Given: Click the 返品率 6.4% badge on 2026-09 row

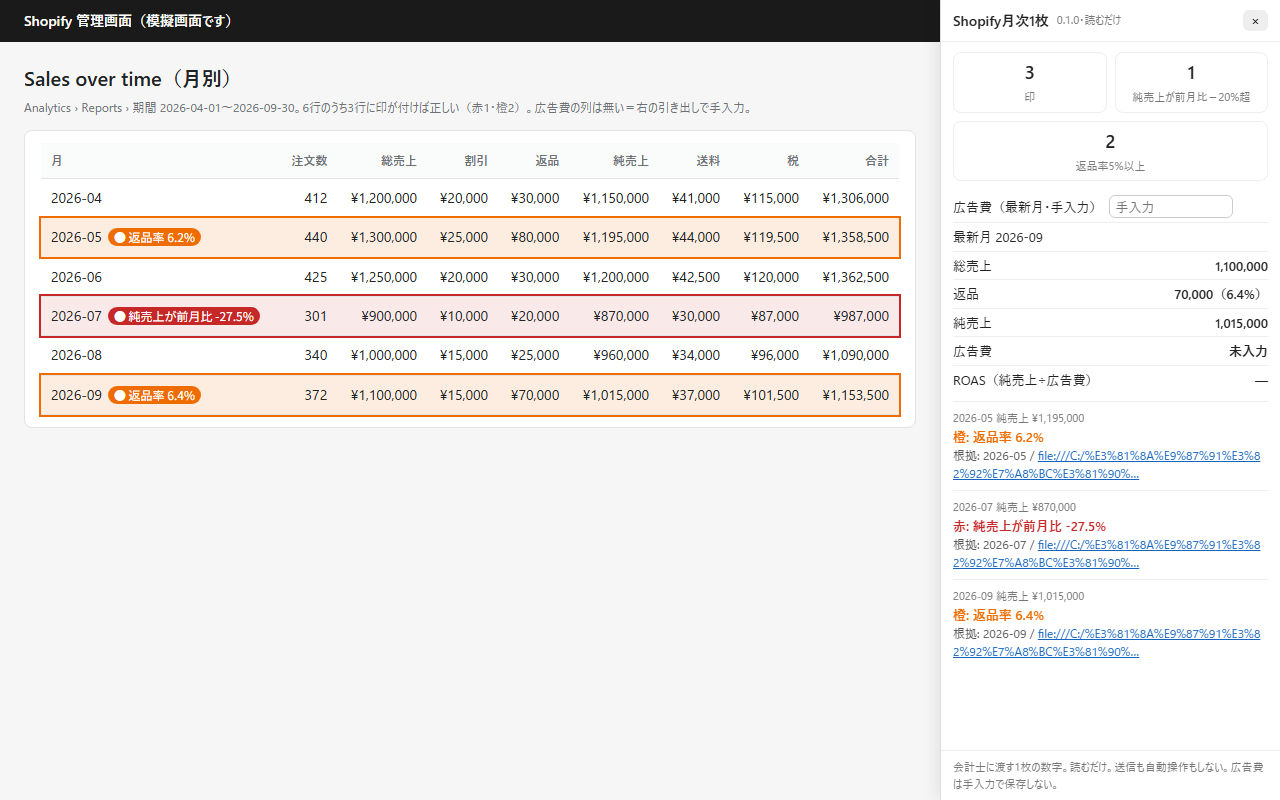Looking at the screenshot, I should pos(155,395).
